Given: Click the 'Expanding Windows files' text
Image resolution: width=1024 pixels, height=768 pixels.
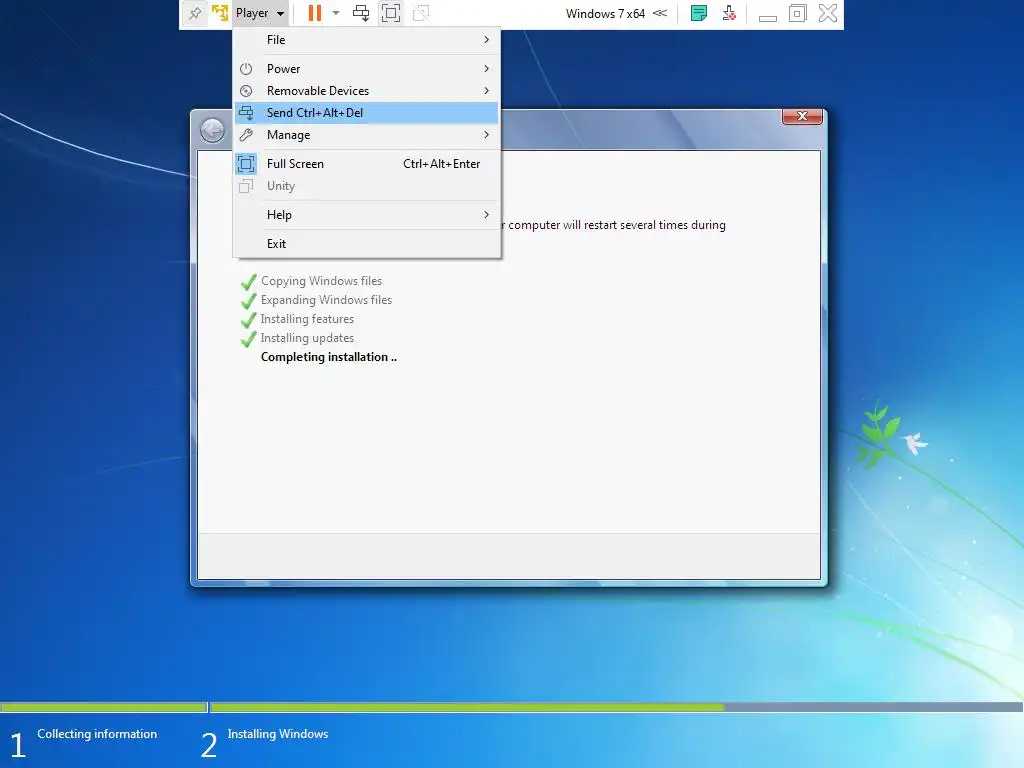Looking at the screenshot, I should click(x=327, y=300).
